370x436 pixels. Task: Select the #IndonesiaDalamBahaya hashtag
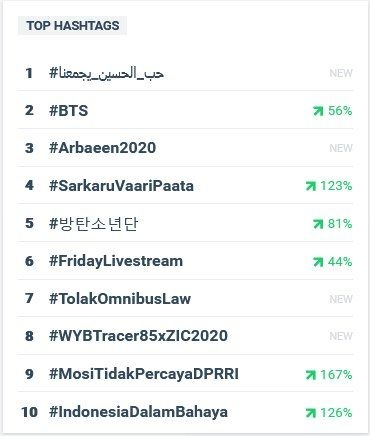click(138, 412)
